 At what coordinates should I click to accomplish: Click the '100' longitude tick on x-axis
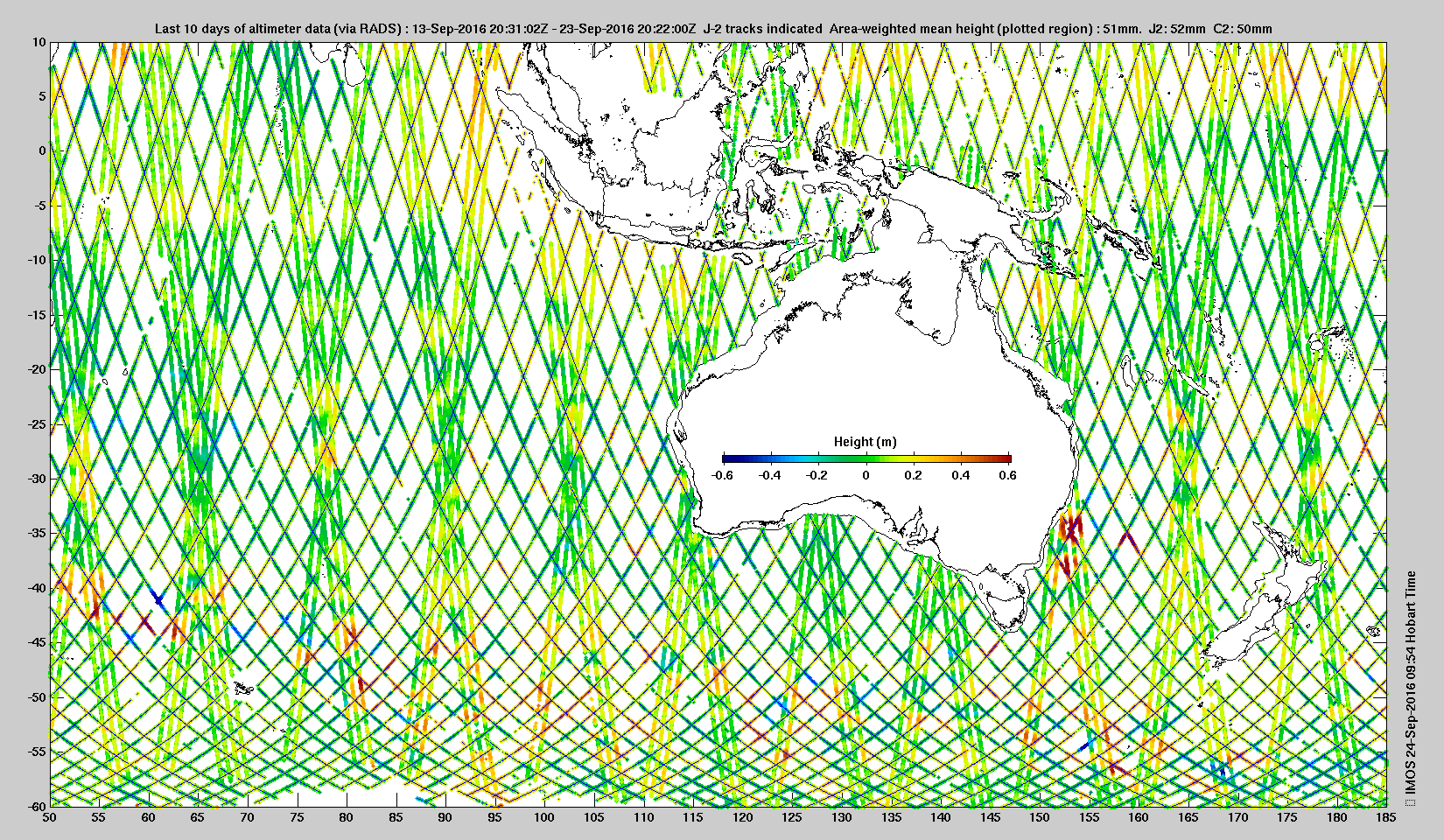coord(544,817)
